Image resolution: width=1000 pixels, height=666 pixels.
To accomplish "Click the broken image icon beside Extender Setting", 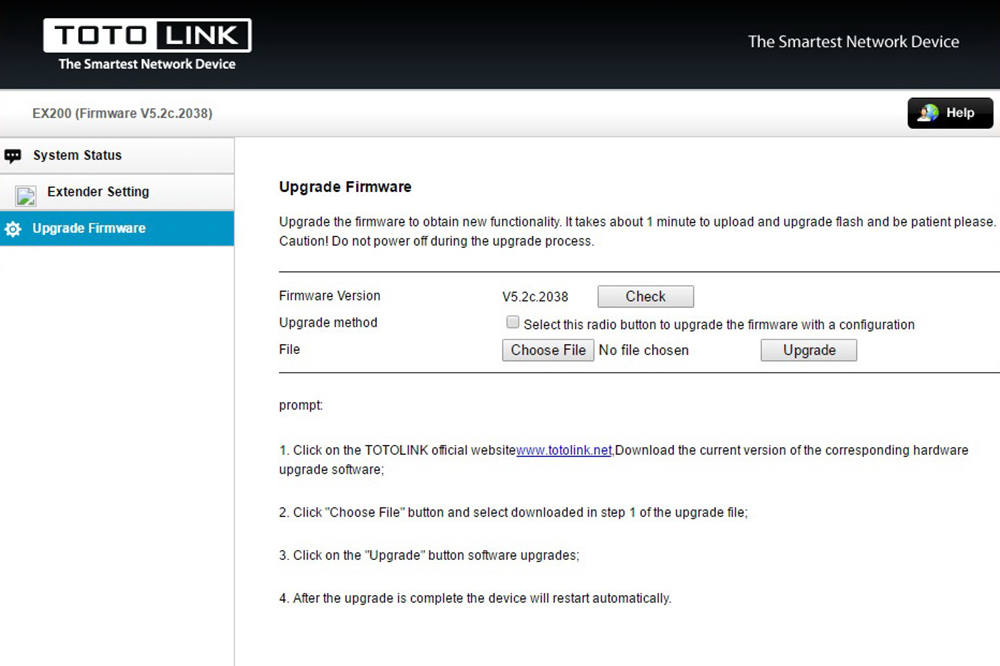I will pos(26,195).
